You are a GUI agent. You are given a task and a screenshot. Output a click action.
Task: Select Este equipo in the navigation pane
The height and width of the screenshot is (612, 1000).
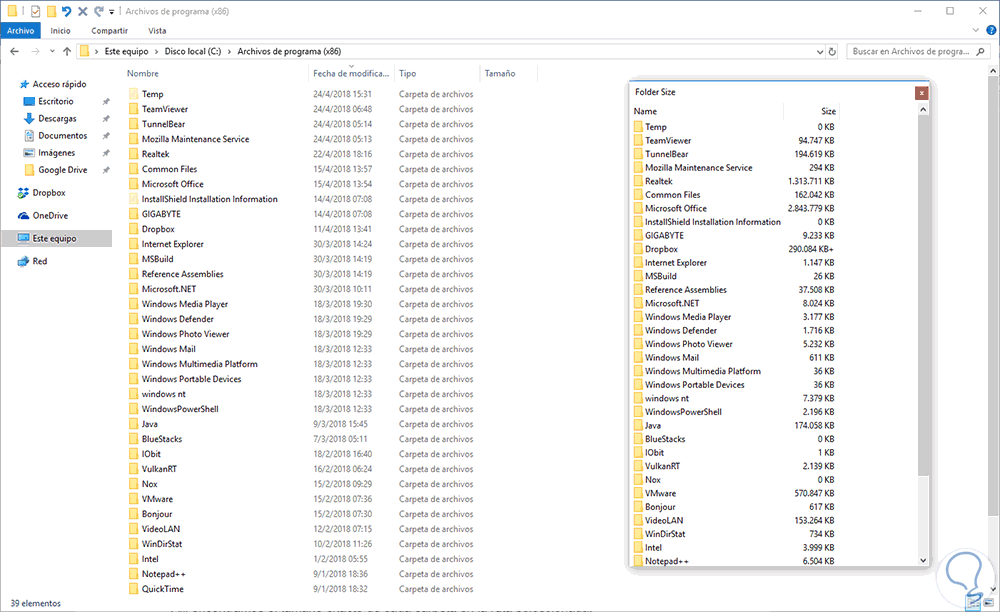pos(56,238)
